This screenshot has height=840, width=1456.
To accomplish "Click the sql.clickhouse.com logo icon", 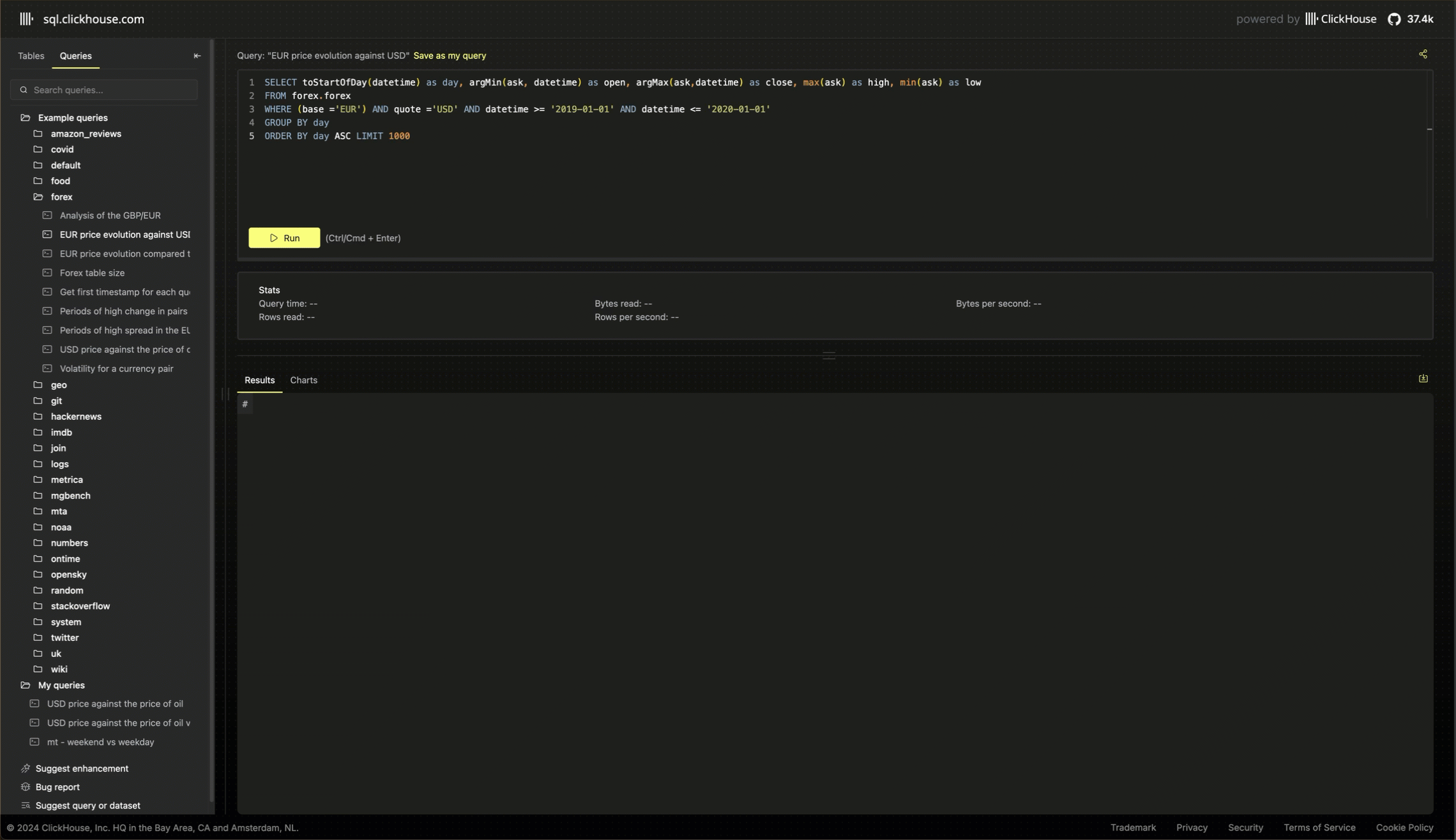I will click(x=26, y=19).
